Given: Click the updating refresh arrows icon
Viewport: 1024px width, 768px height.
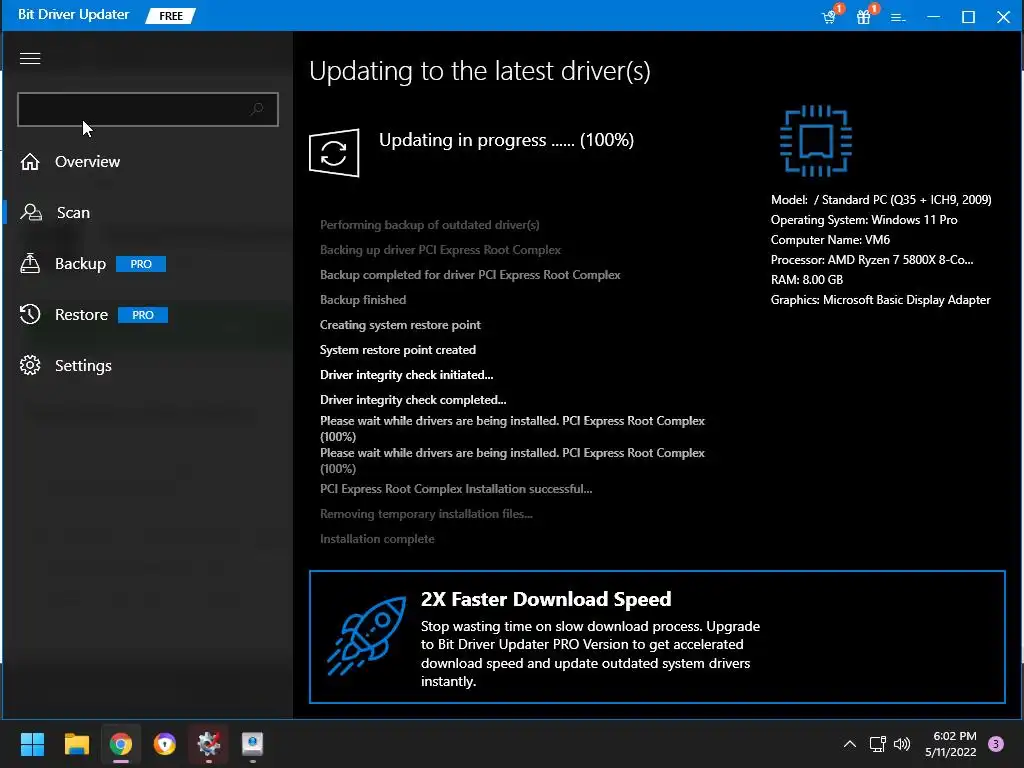Looking at the screenshot, I should 334,153.
